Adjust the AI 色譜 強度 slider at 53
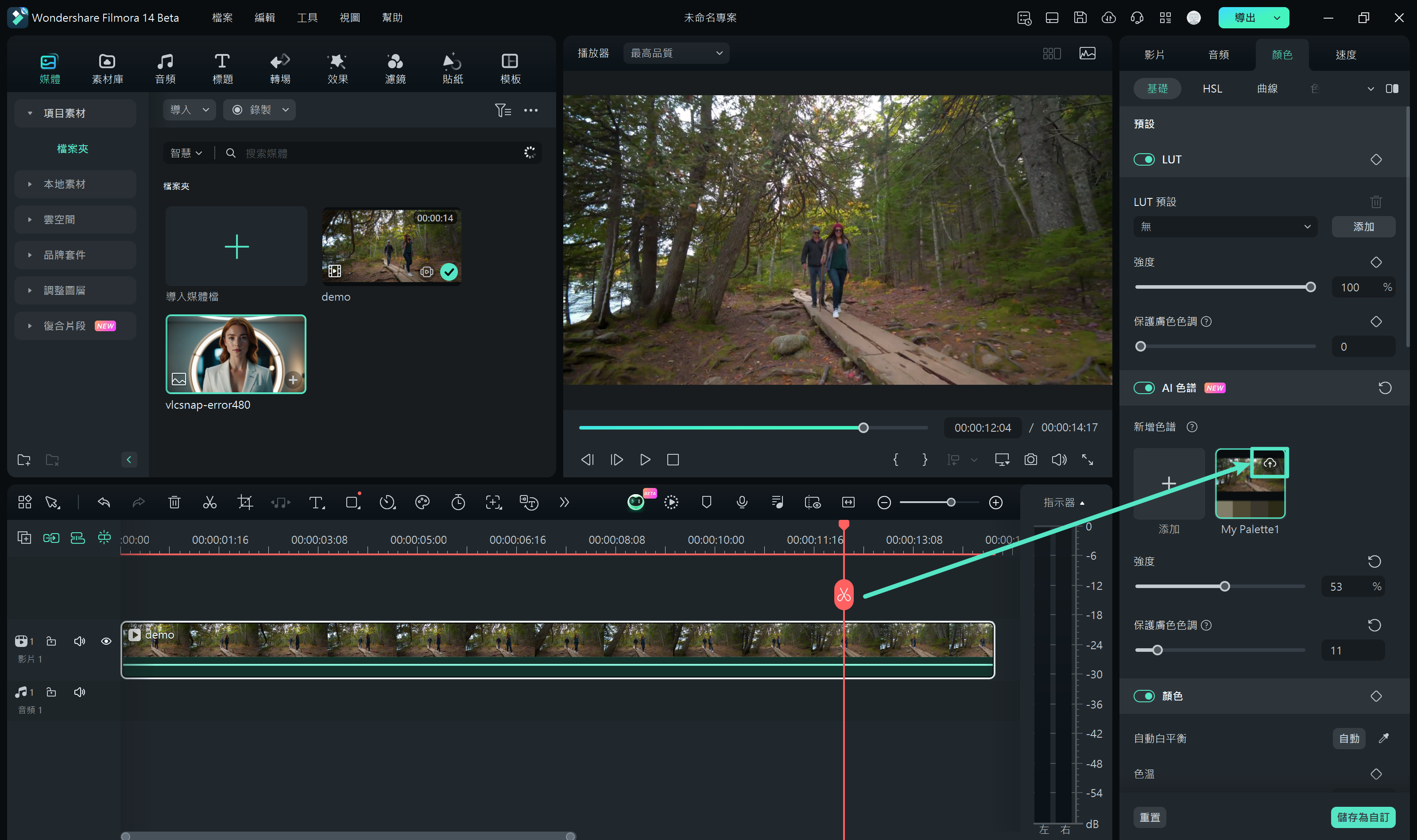1417x840 pixels. click(x=1224, y=586)
